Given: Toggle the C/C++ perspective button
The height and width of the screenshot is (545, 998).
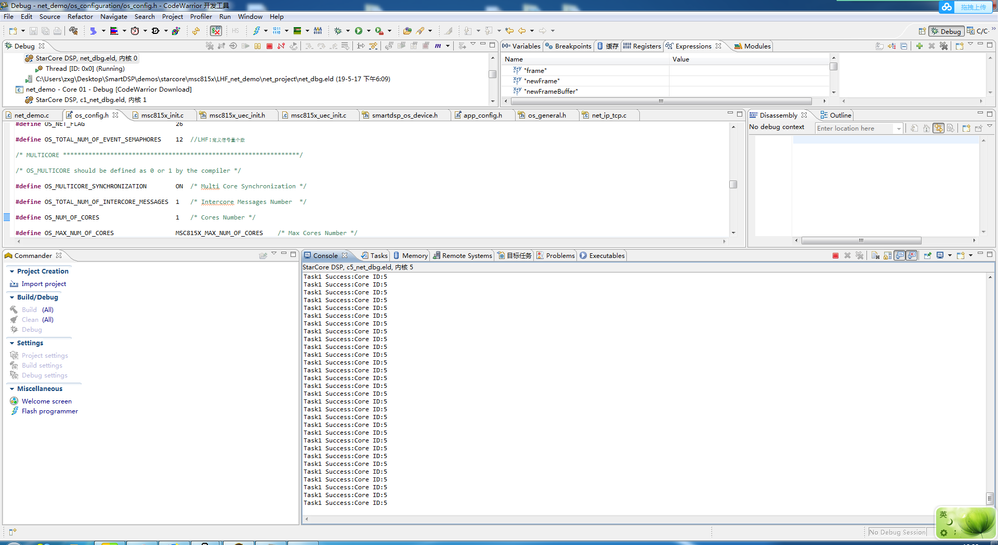Looking at the screenshot, I should [x=978, y=31].
